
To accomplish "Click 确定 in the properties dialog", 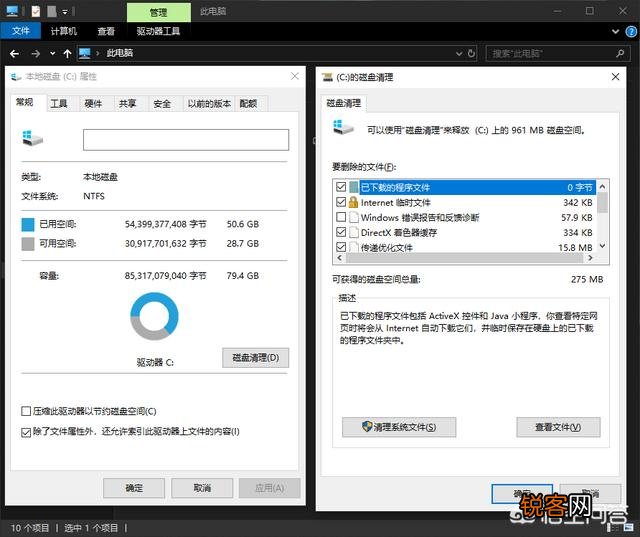I will pyautogui.click(x=134, y=488).
